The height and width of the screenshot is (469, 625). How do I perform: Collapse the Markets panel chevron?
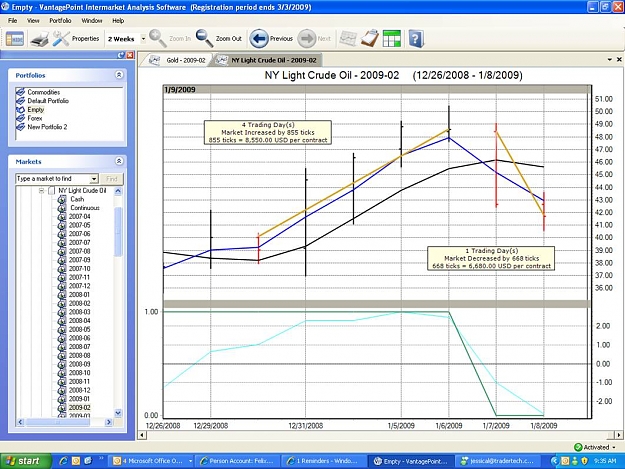(x=119, y=161)
